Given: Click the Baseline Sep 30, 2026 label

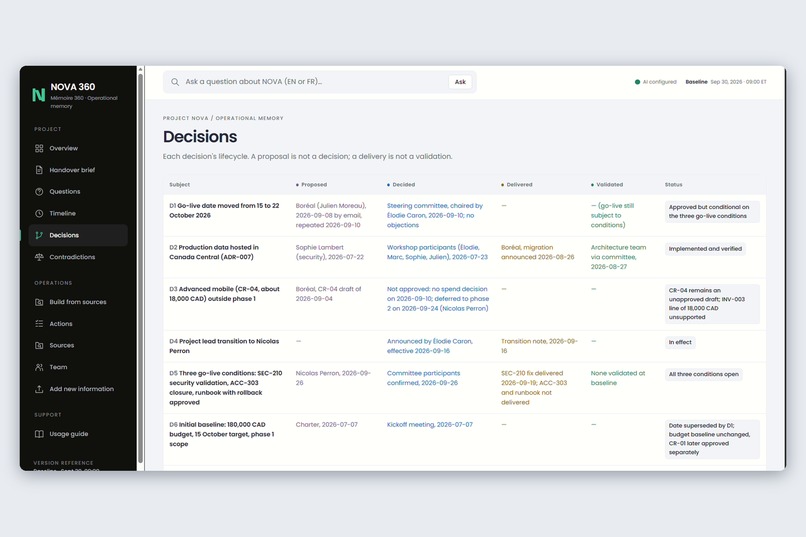Looking at the screenshot, I should point(726,82).
